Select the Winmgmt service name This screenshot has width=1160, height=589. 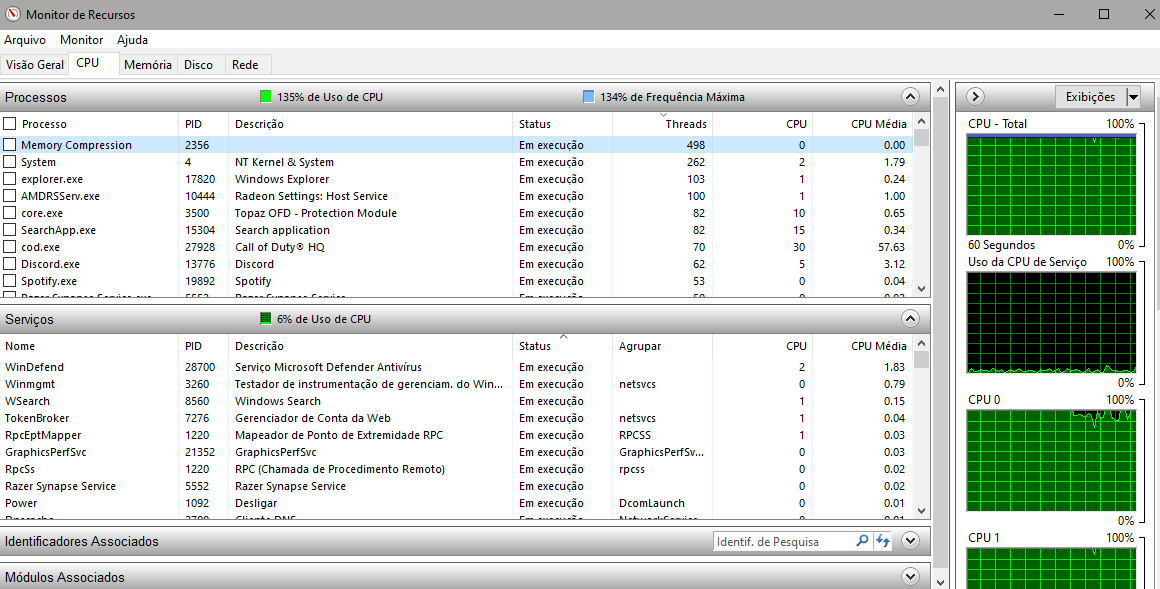coord(30,384)
